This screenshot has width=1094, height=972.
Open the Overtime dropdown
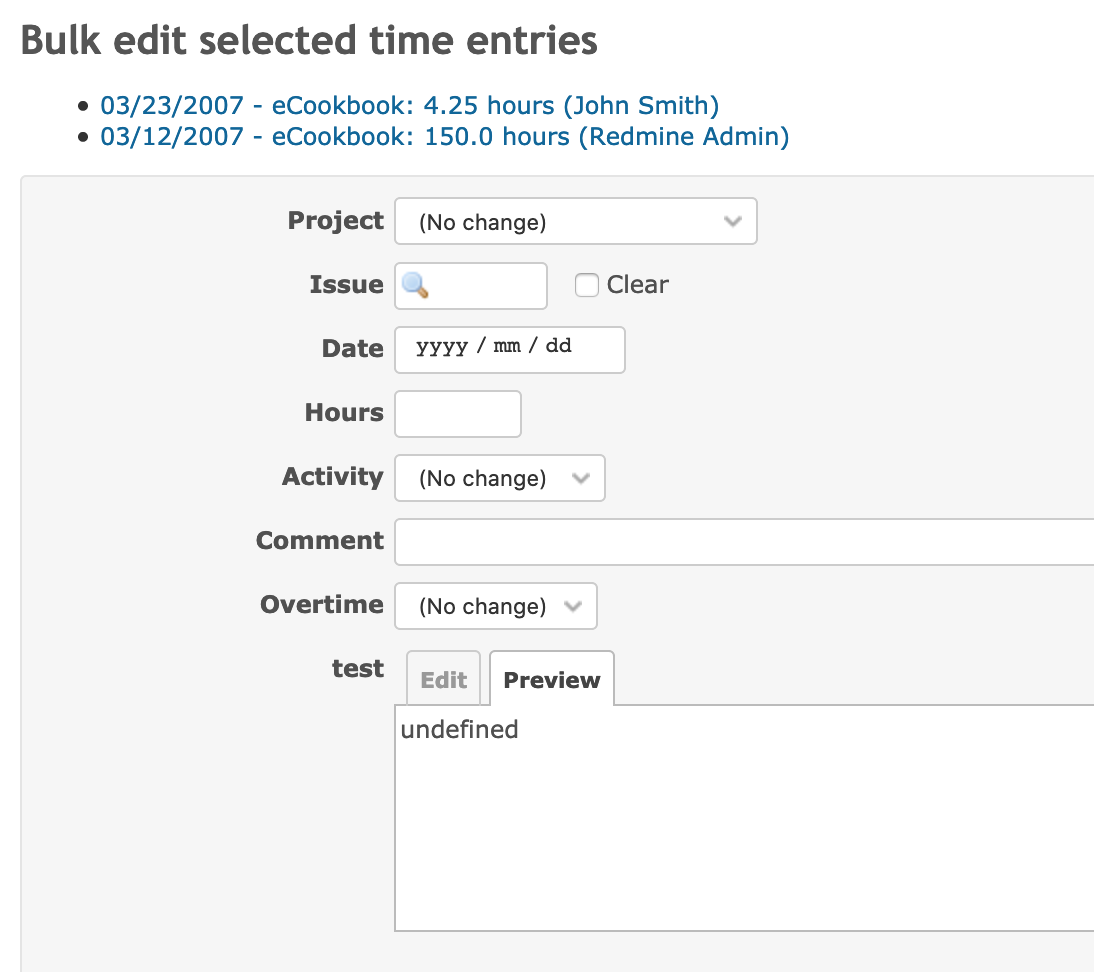[x=495, y=606]
